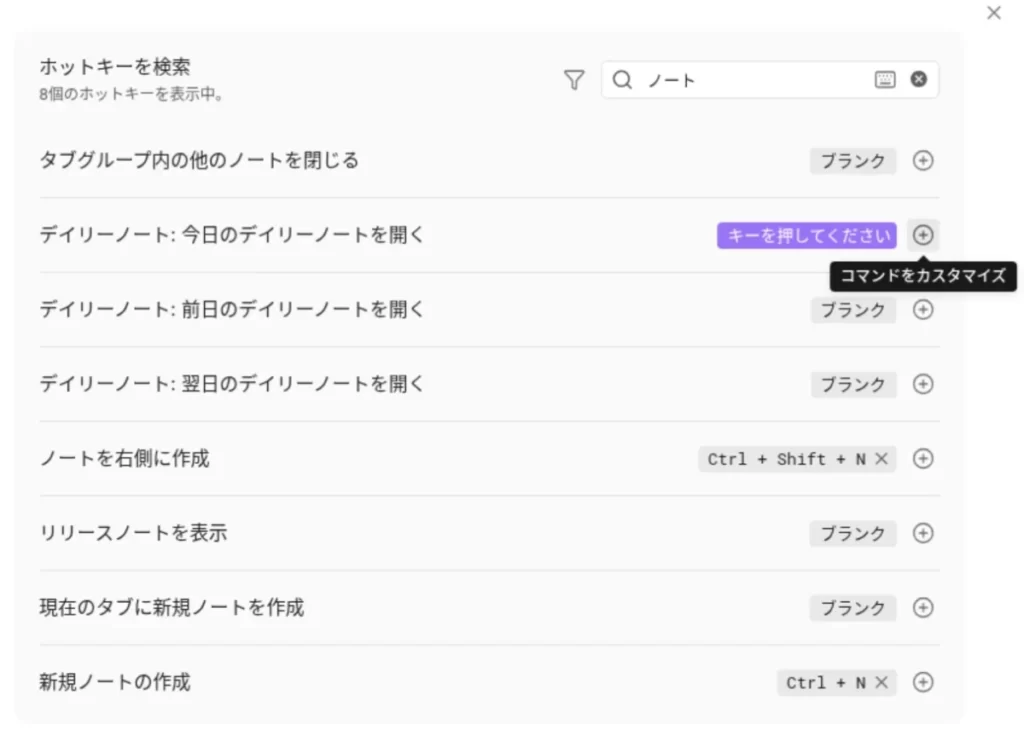Image resolution: width=1024 pixels, height=736 pixels.
Task: Close the hotkey settings dialog
Action: point(993,13)
